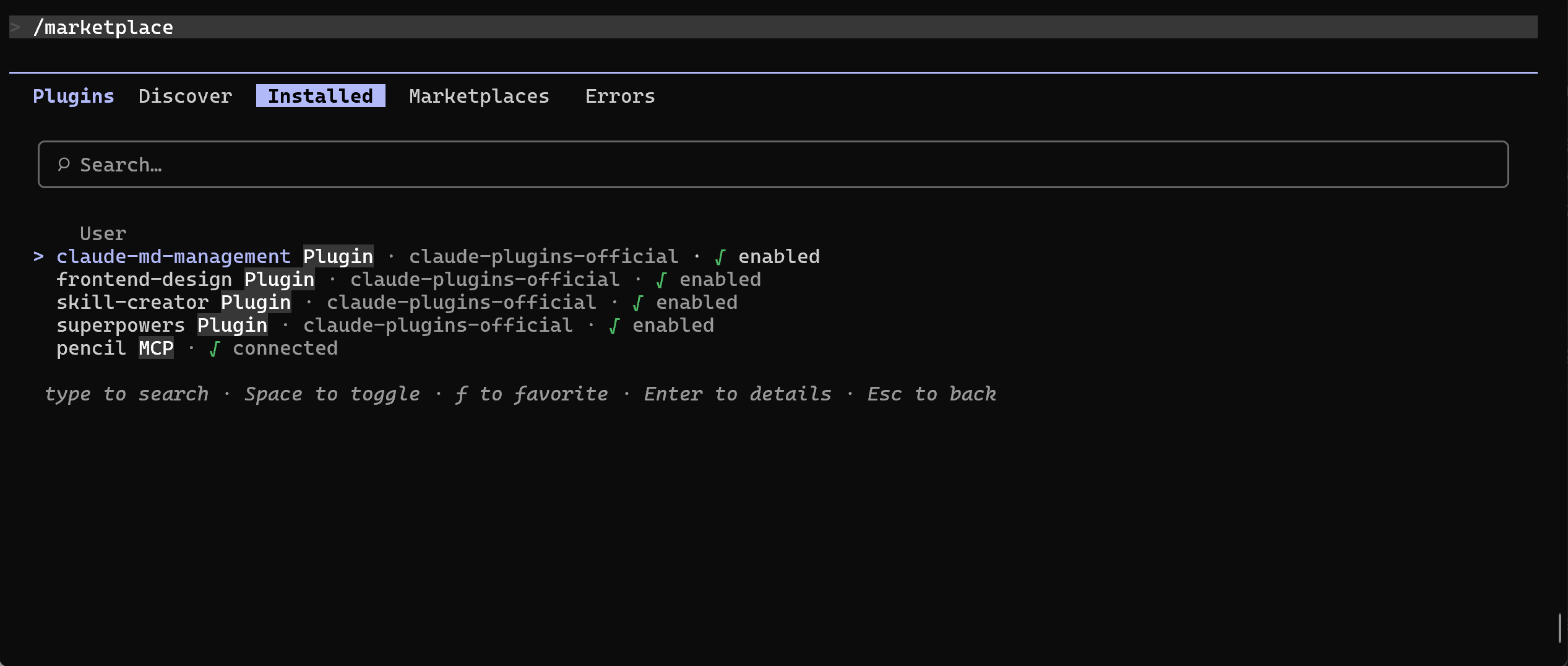Click claude-plugins-official source on skill-creator row

461,303
